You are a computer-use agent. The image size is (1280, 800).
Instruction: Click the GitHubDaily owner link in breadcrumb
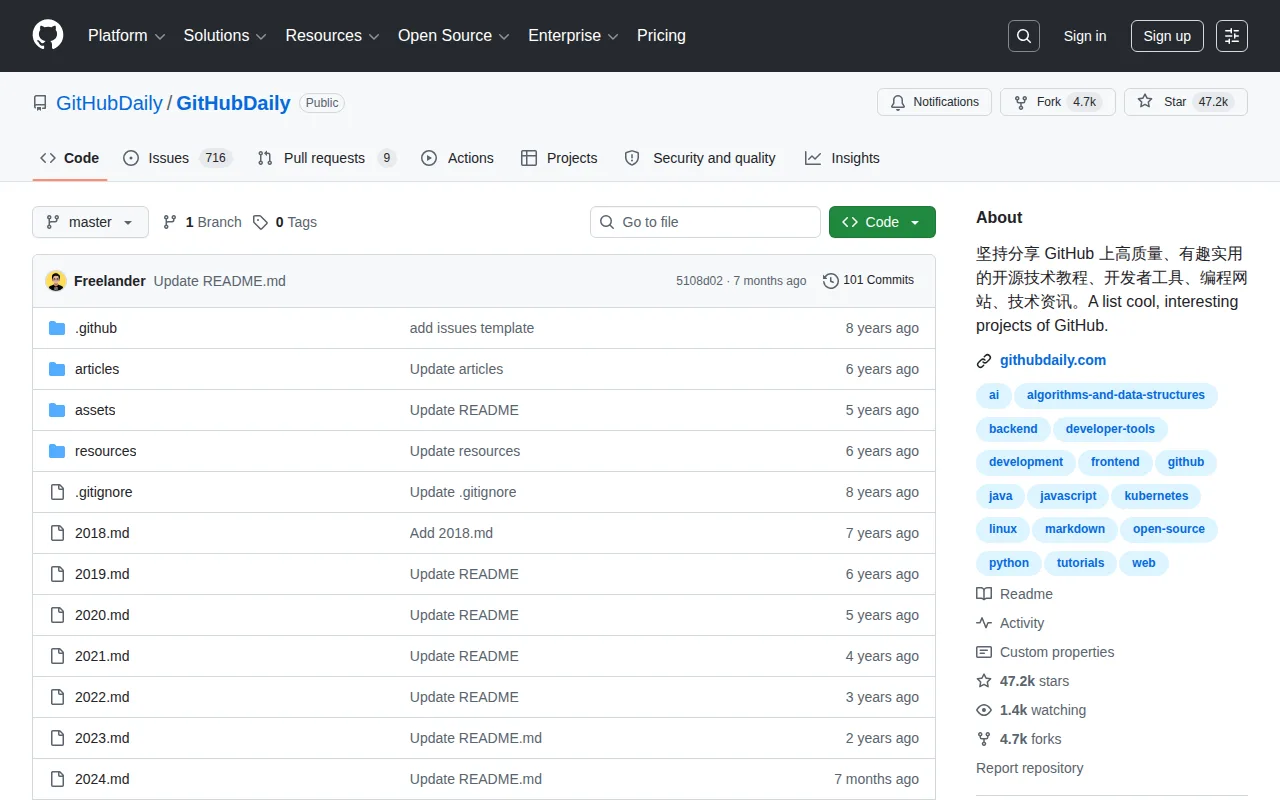click(x=109, y=103)
